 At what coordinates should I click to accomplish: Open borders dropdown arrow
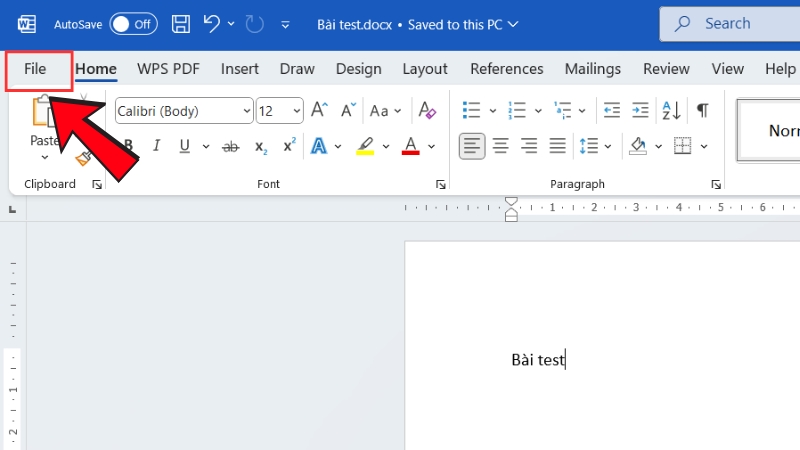704,146
